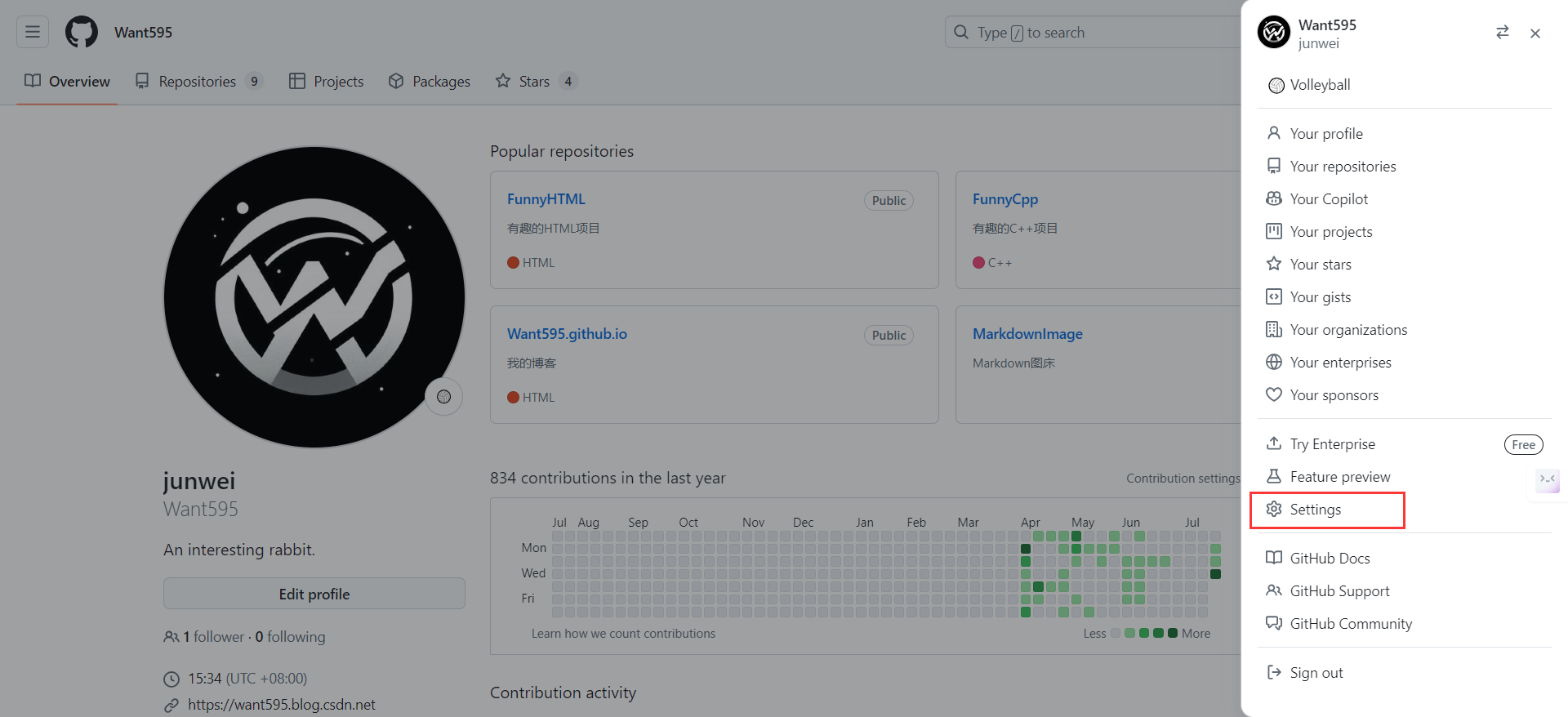Open the FunnyCpp repository
The height and width of the screenshot is (717, 1568).
1005,198
